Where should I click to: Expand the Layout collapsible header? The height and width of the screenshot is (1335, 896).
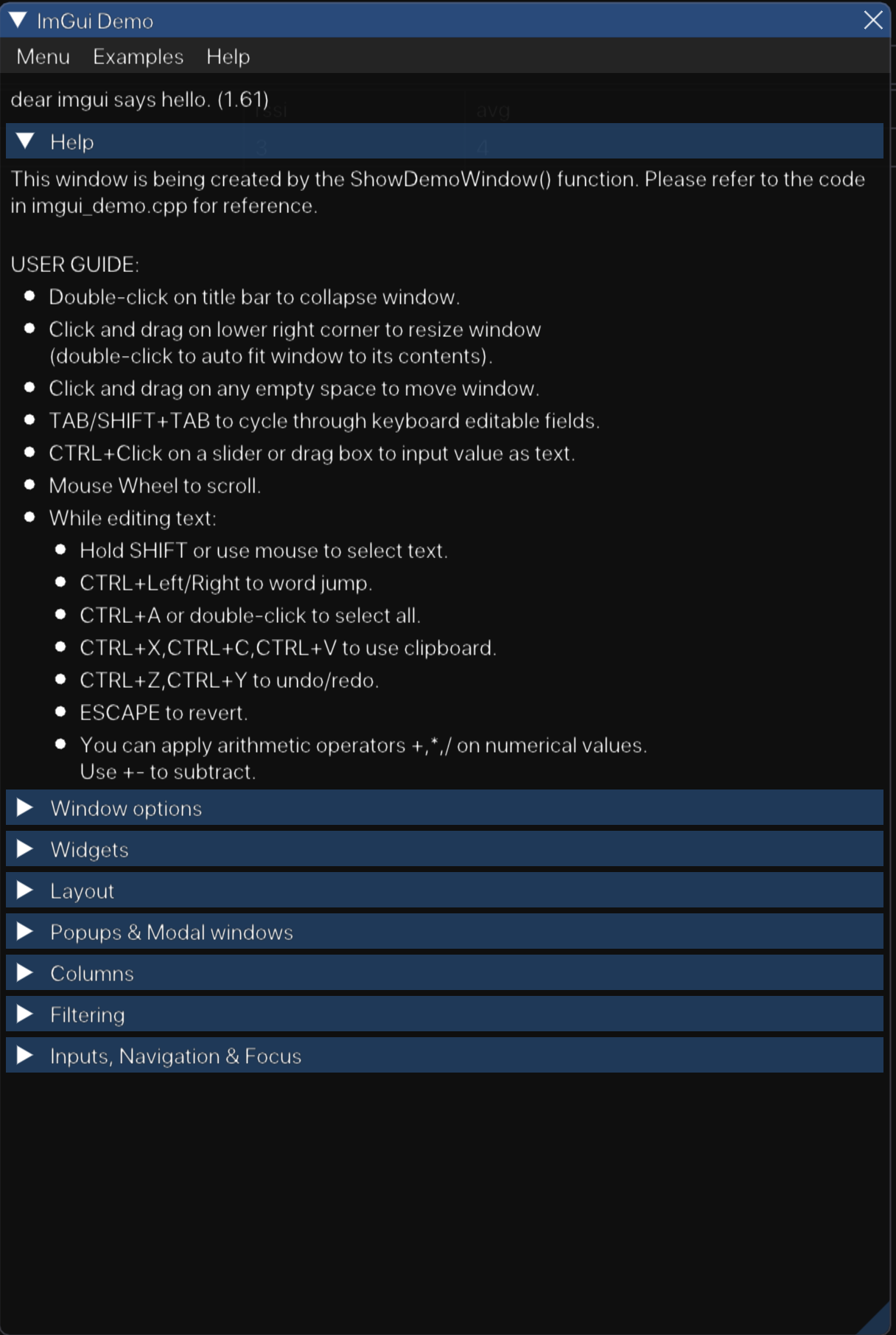pyautogui.click(x=82, y=890)
